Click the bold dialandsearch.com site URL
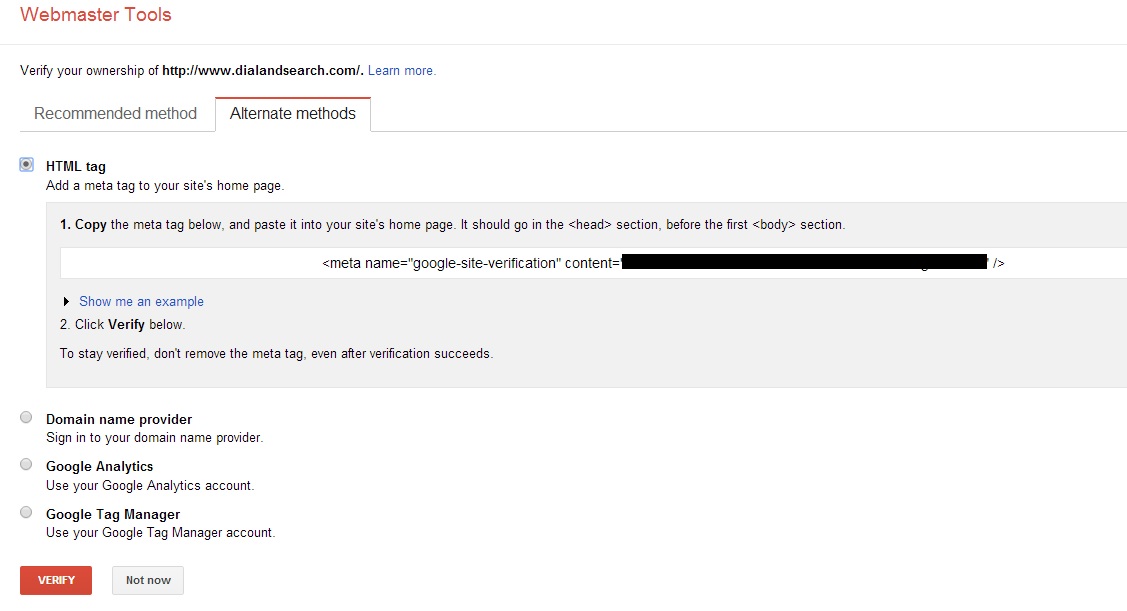 tap(261, 70)
